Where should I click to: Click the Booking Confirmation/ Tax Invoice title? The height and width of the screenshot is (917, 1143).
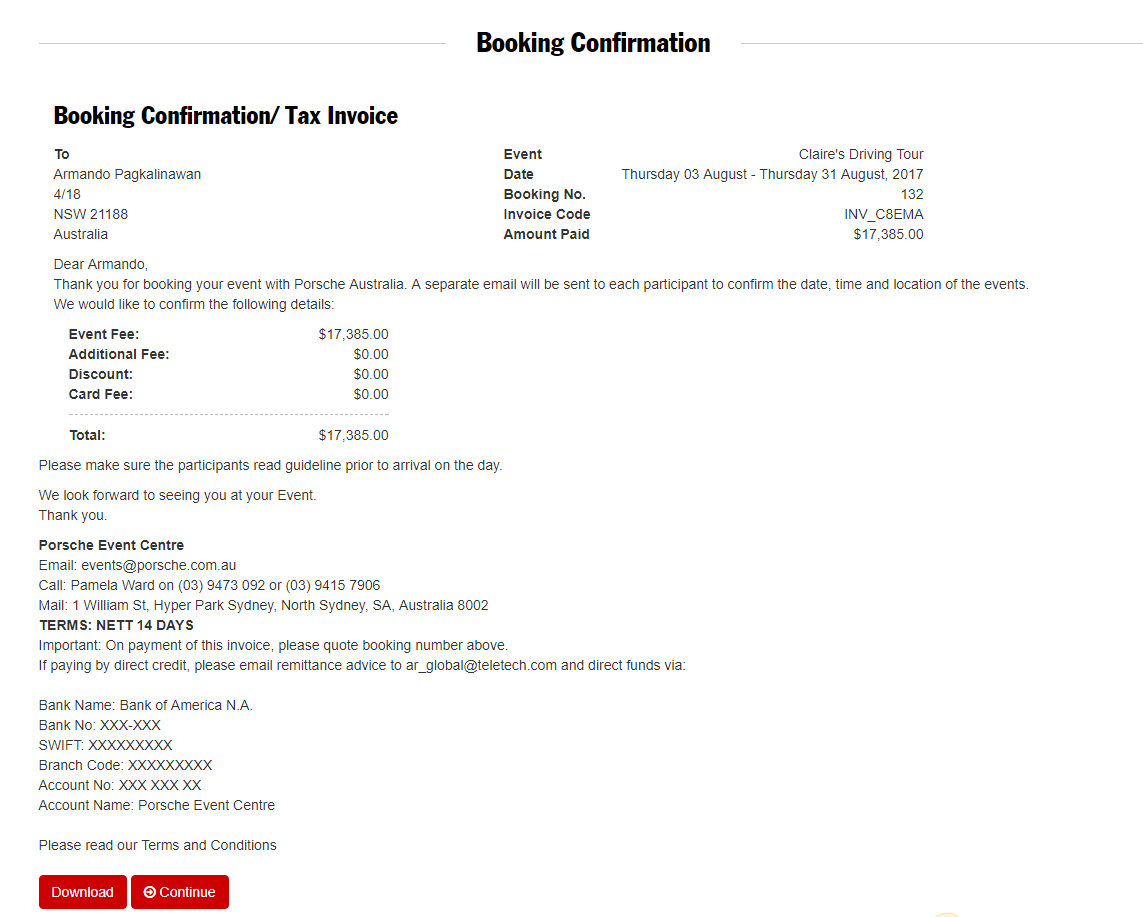[x=225, y=116]
